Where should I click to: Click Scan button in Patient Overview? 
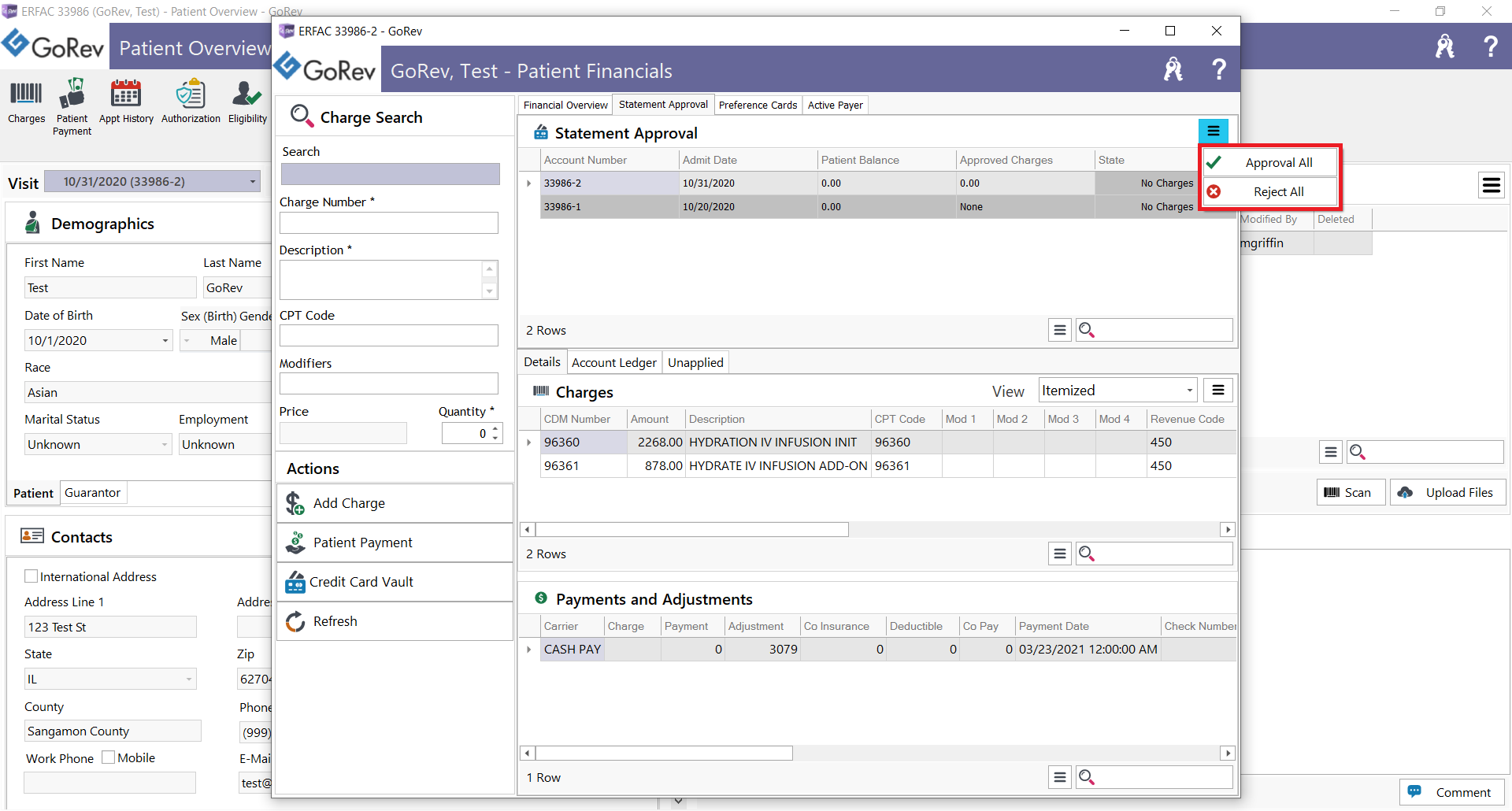point(1351,493)
